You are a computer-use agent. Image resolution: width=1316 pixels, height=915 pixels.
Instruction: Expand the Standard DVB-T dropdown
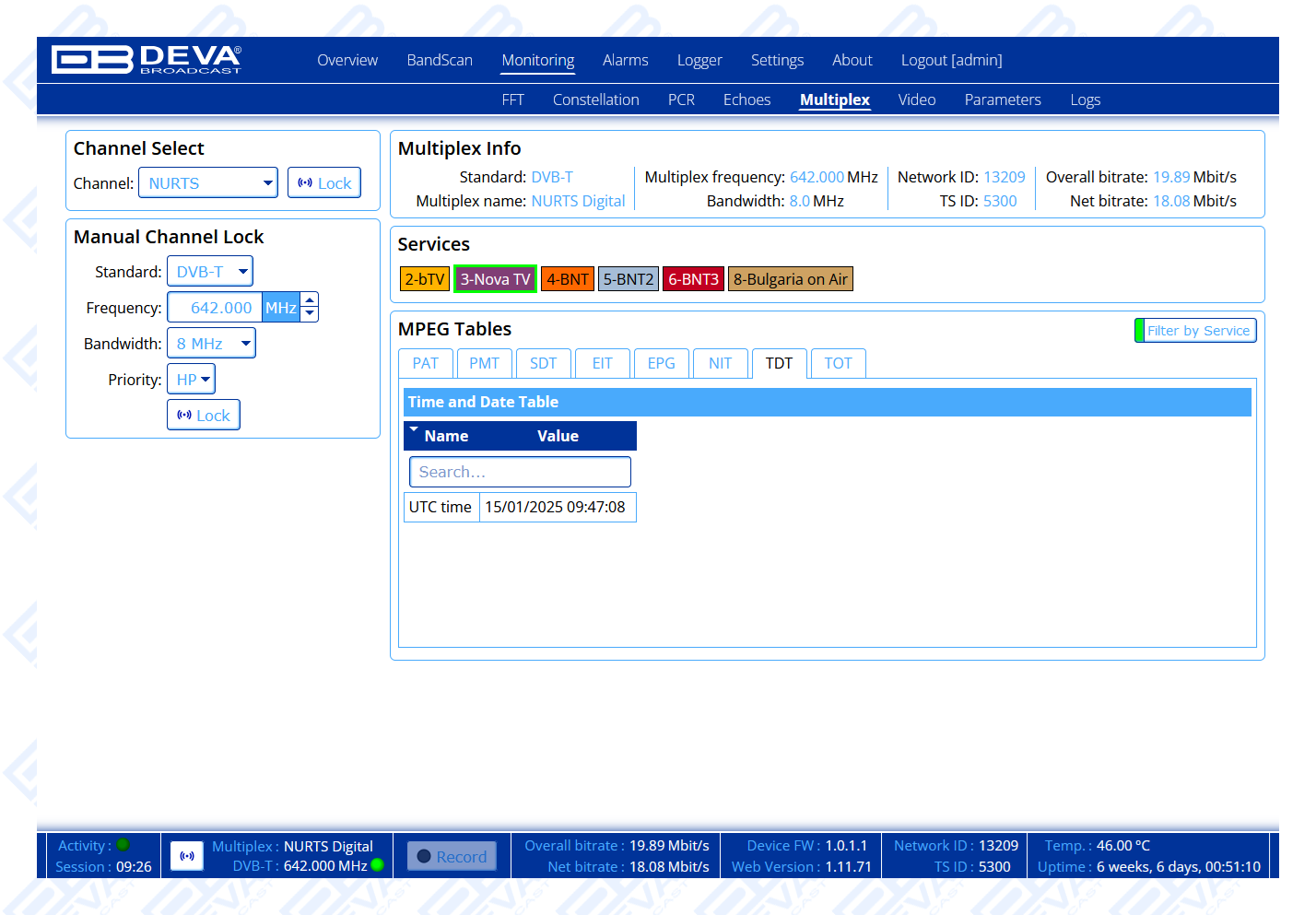210,272
